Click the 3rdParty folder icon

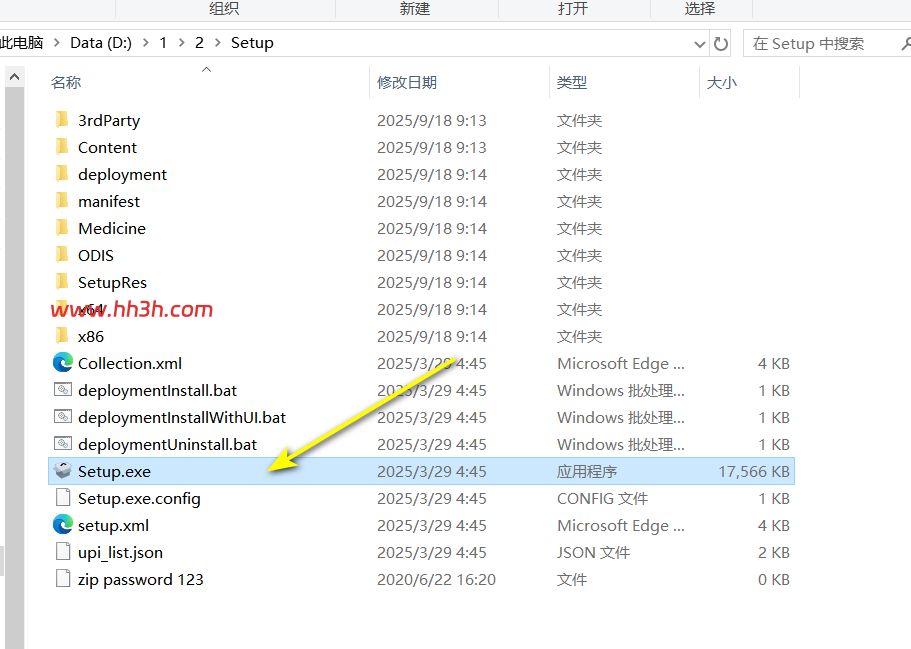coord(62,120)
